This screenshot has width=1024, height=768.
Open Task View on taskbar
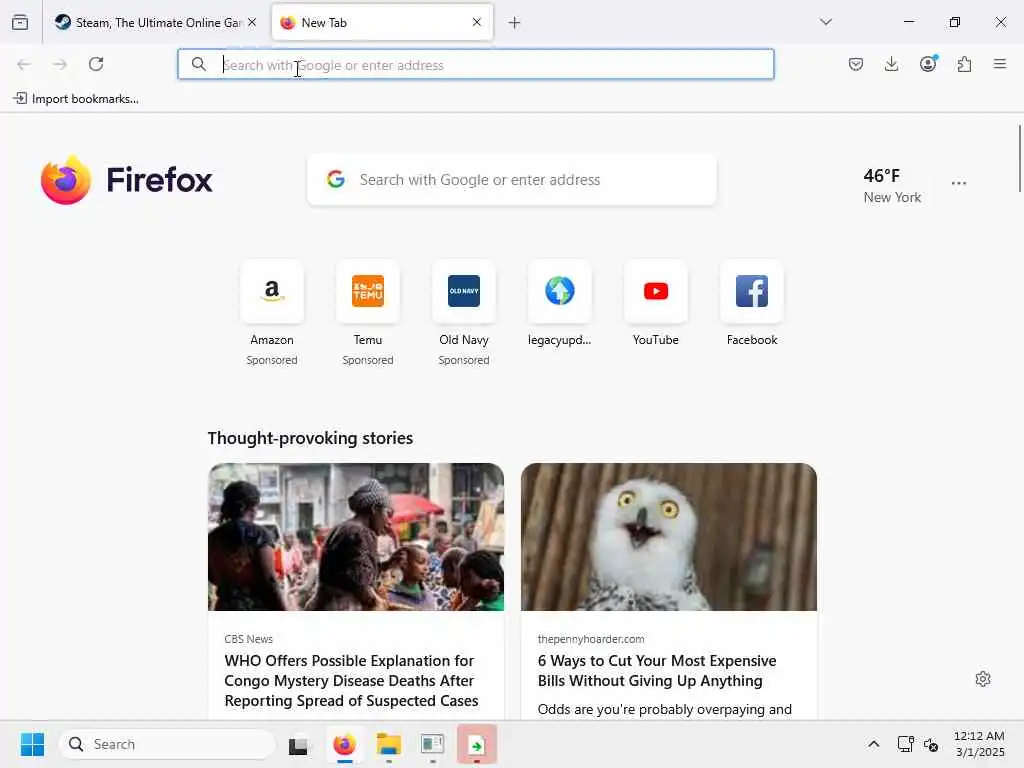298,744
